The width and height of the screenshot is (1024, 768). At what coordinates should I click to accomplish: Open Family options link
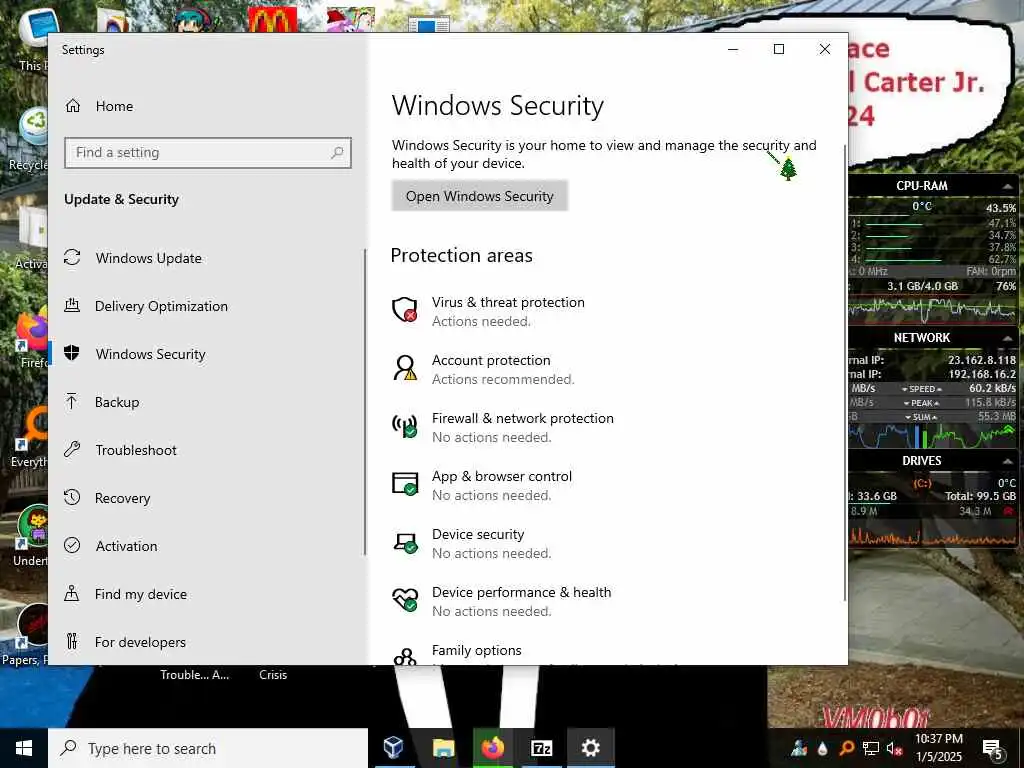pyautogui.click(x=477, y=650)
